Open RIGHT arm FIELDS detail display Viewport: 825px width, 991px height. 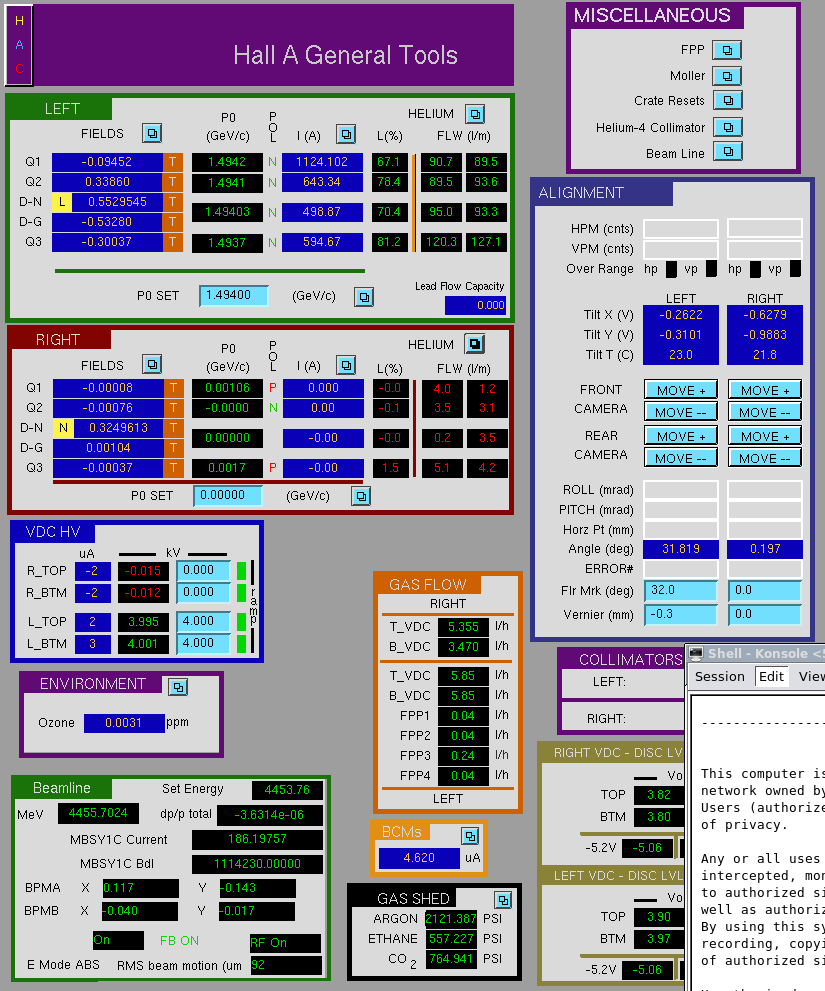tap(152, 365)
